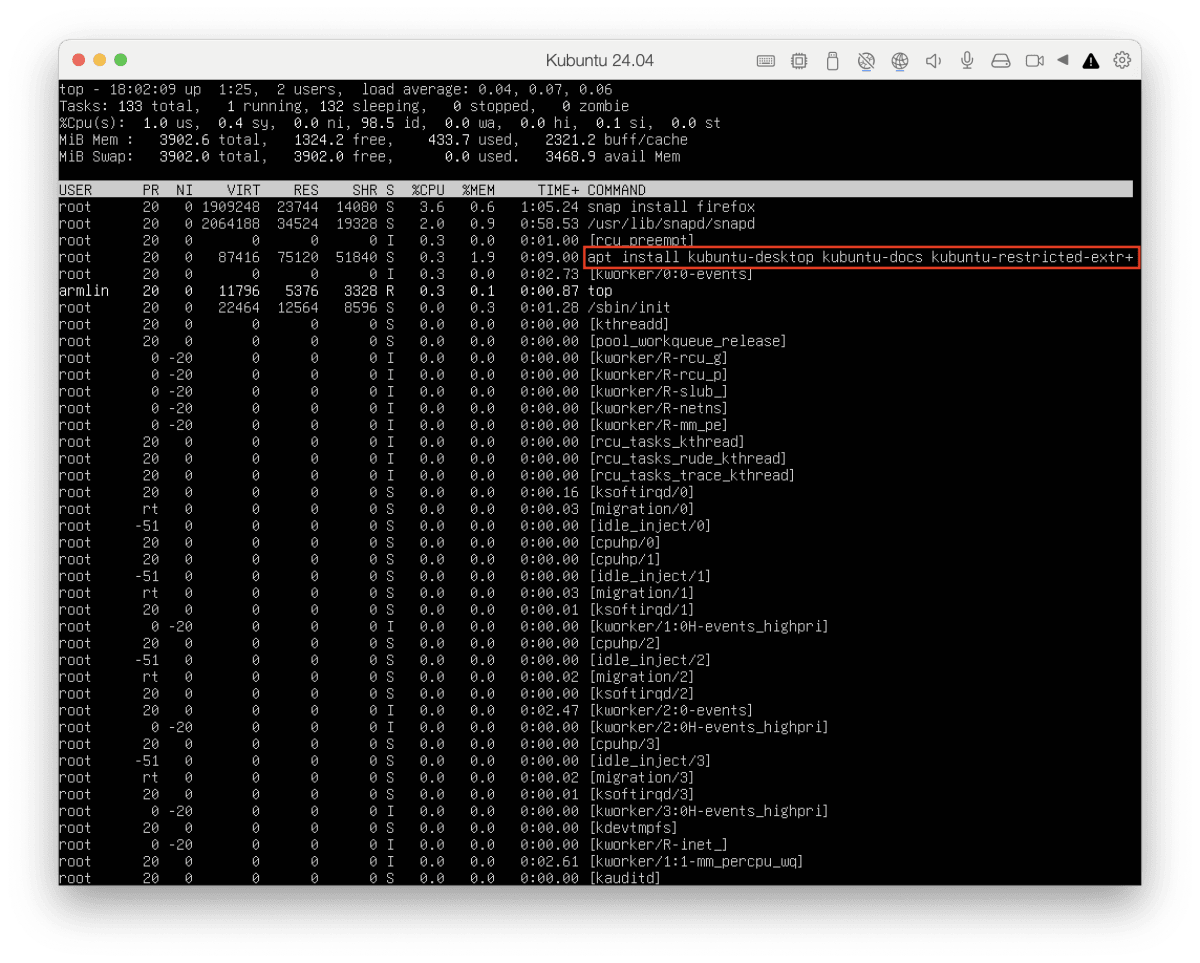The image size is (1200, 963).
Task: Select the [migration/0] process
Action: click(x=642, y=509)
